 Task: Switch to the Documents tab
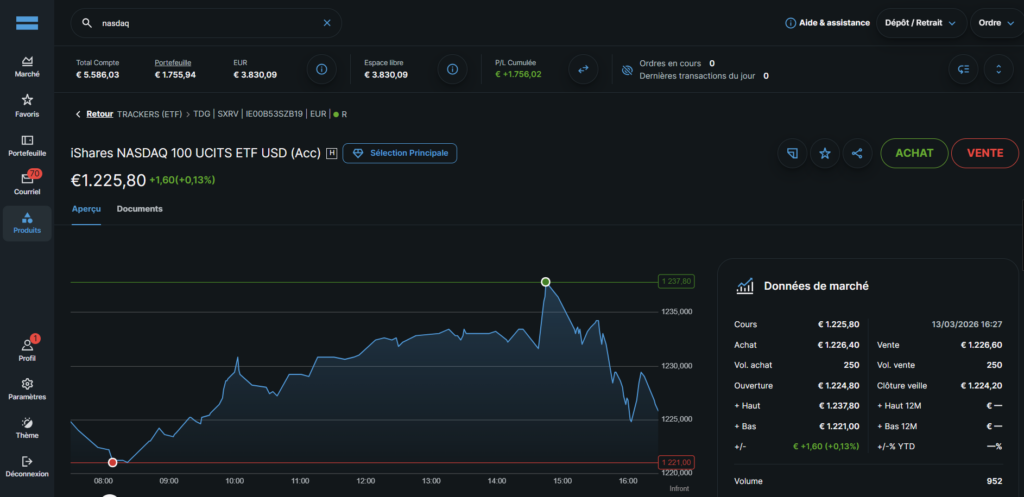(x=139, y=209)
